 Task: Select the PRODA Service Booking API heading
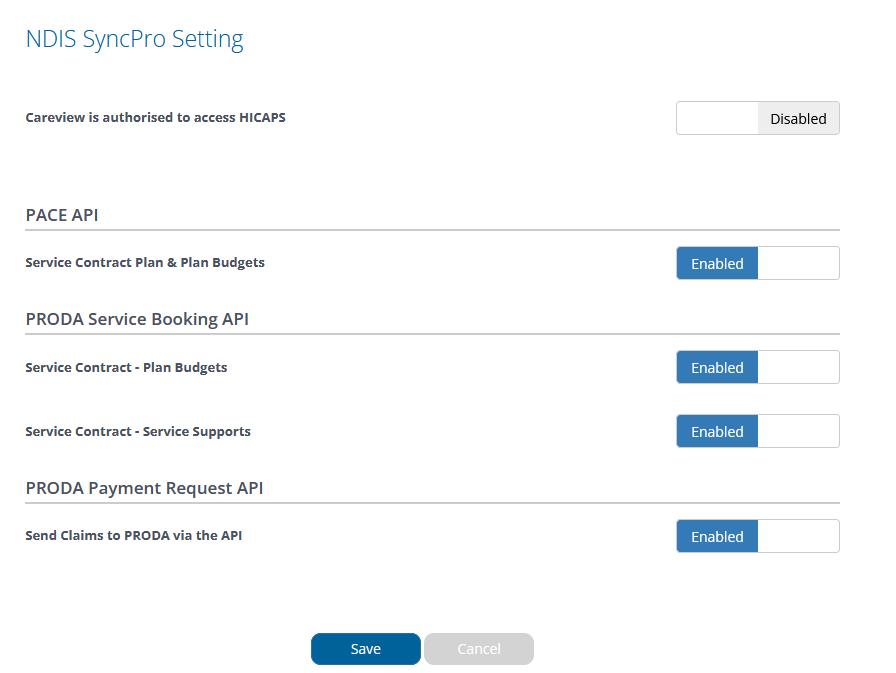click(137, 319)
